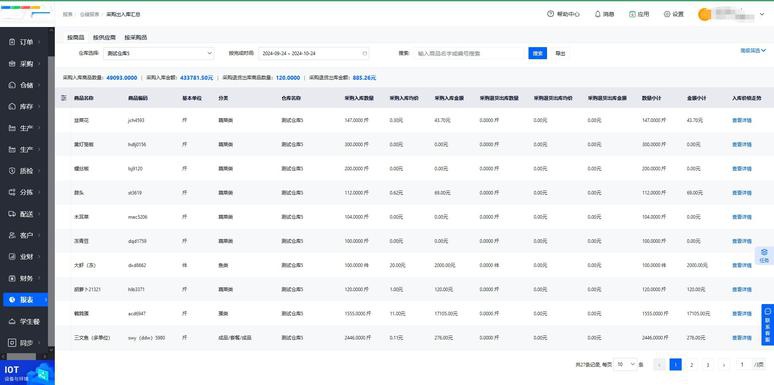Open the 仓库选择 warehouse dropdown
The width and height of the screenshot is (774, 385).
[158, 53]
